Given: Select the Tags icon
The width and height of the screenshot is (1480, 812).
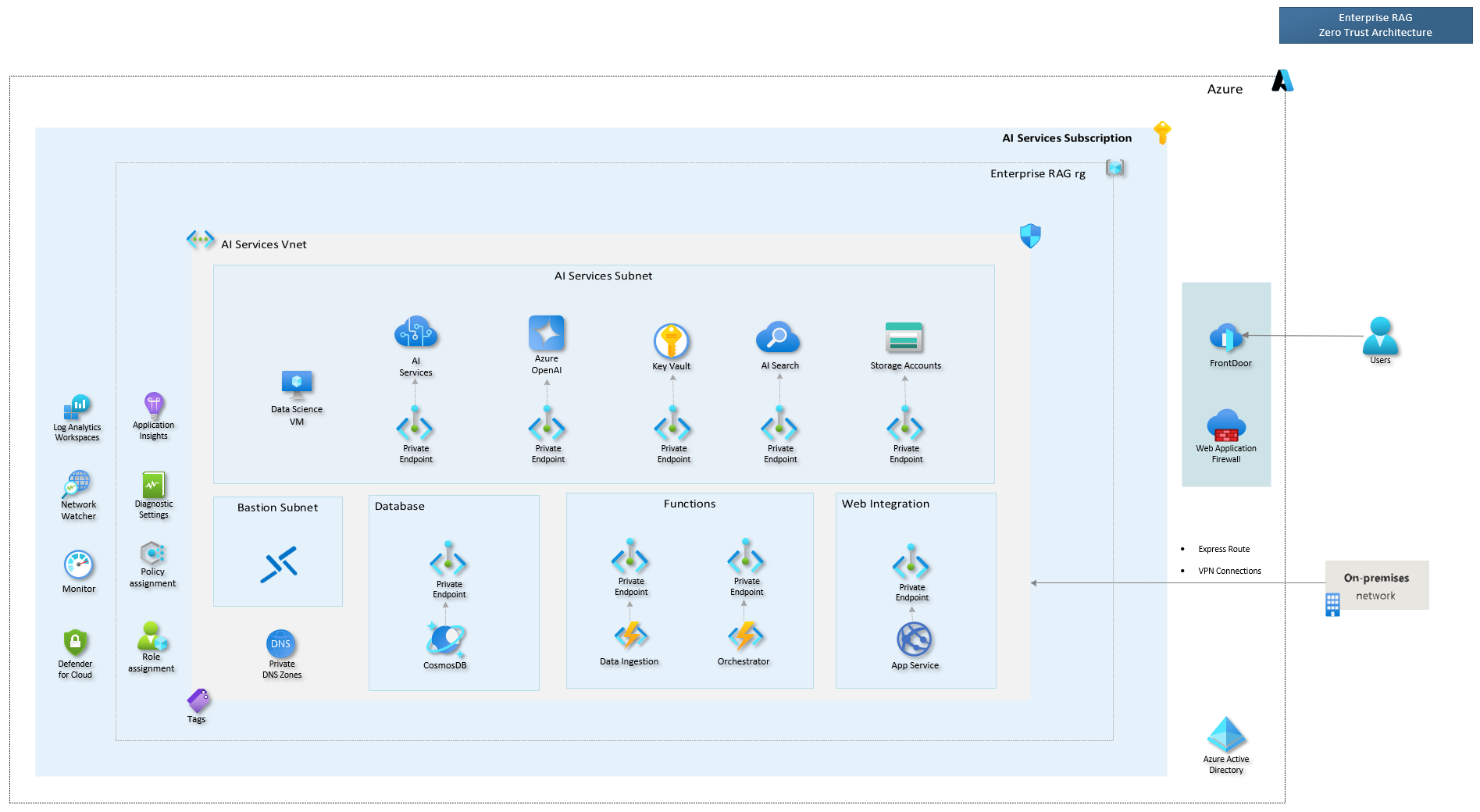Looking at the screenshot, I should tap(198, 700).
